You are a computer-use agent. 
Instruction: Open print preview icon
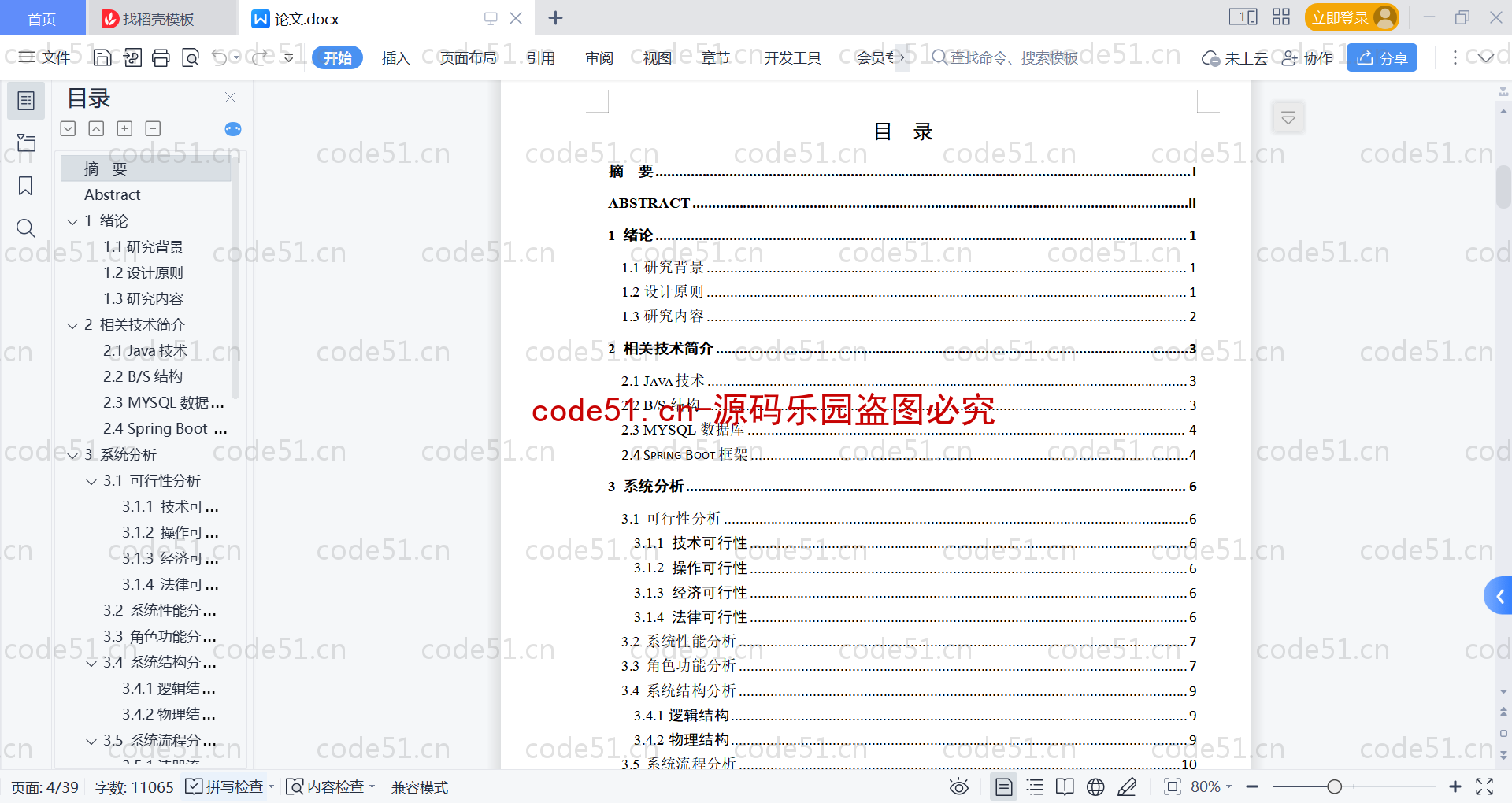(x=190, y=57)
